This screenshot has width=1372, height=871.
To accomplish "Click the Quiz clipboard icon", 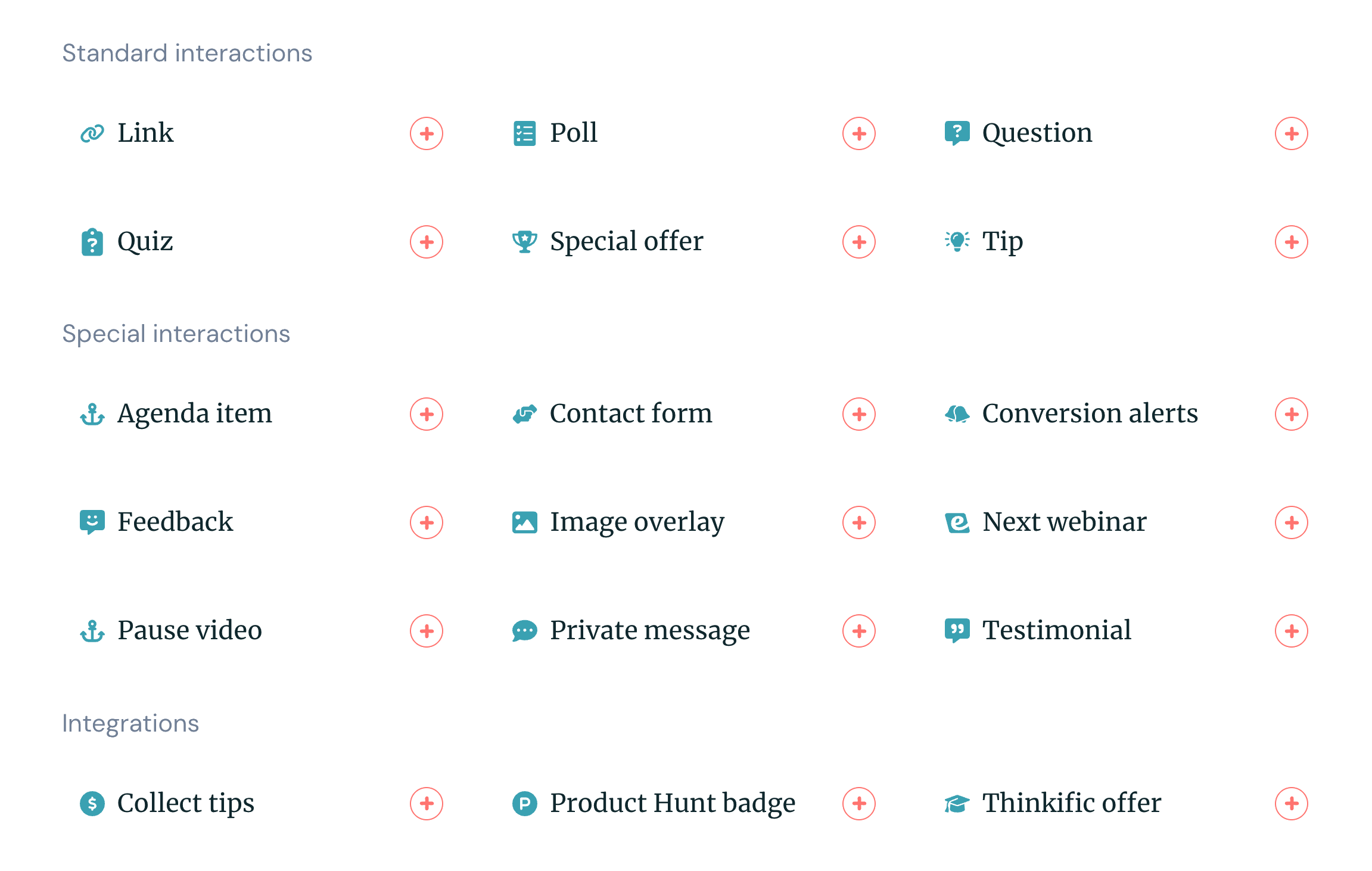I will click(92, 242).
